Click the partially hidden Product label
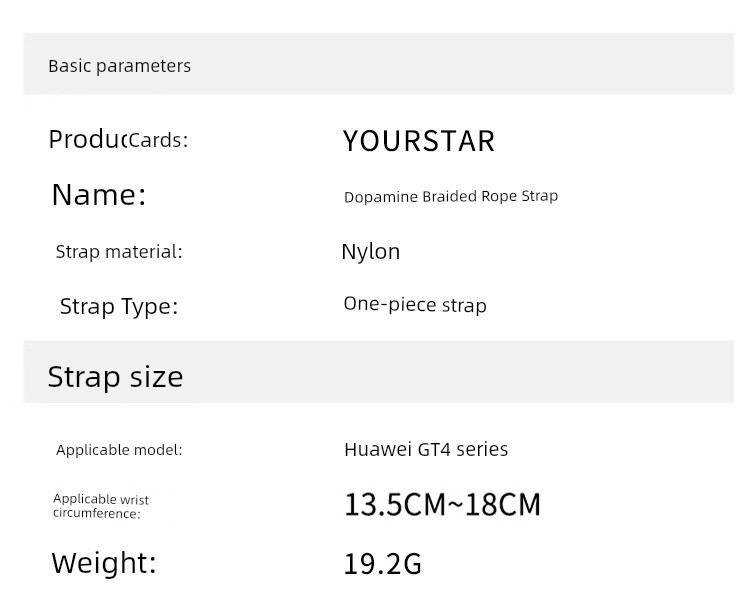The image size is (750, 597). pos(87,140)
